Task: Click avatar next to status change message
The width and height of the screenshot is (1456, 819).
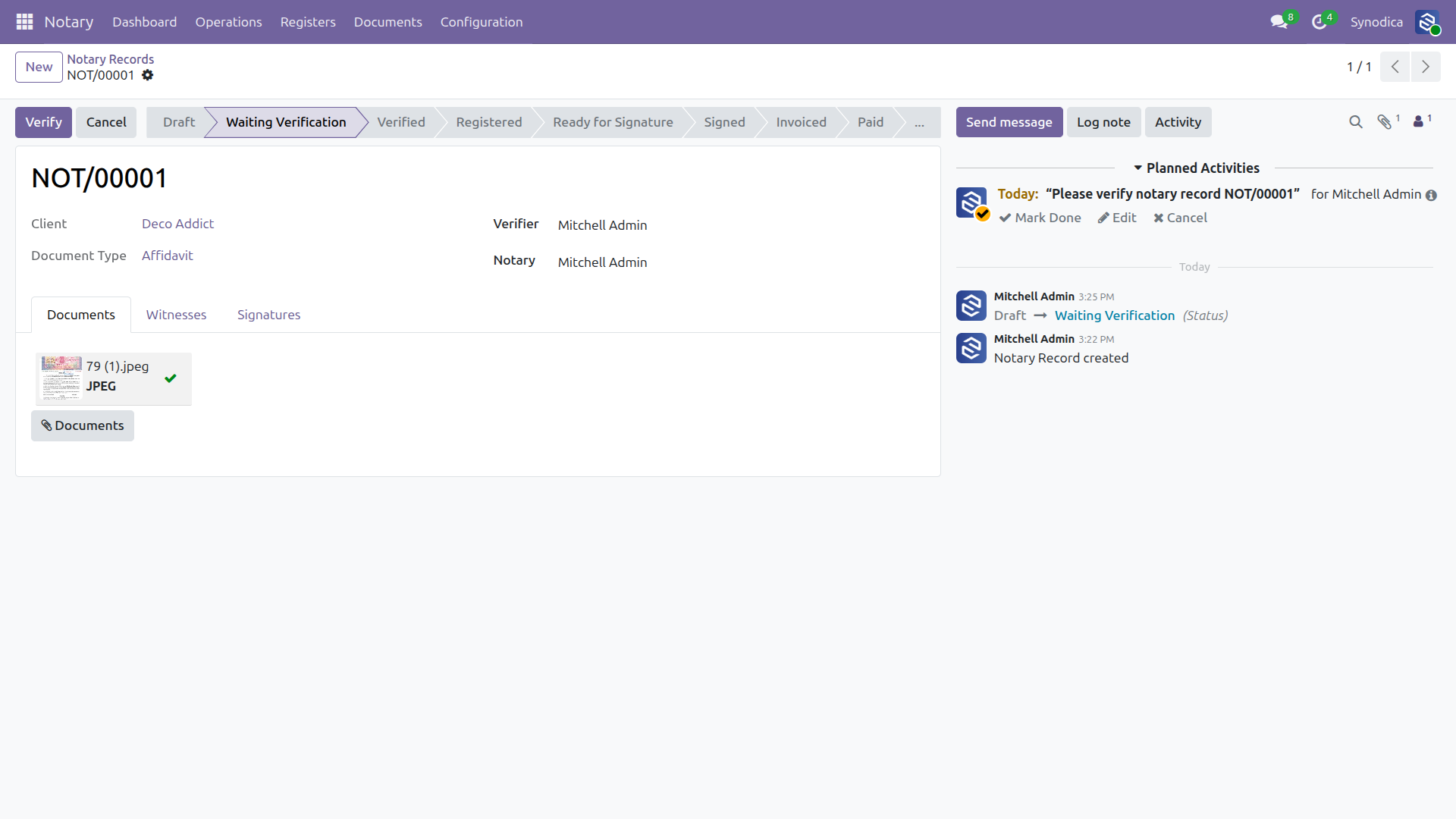Action: coord(971,306)
